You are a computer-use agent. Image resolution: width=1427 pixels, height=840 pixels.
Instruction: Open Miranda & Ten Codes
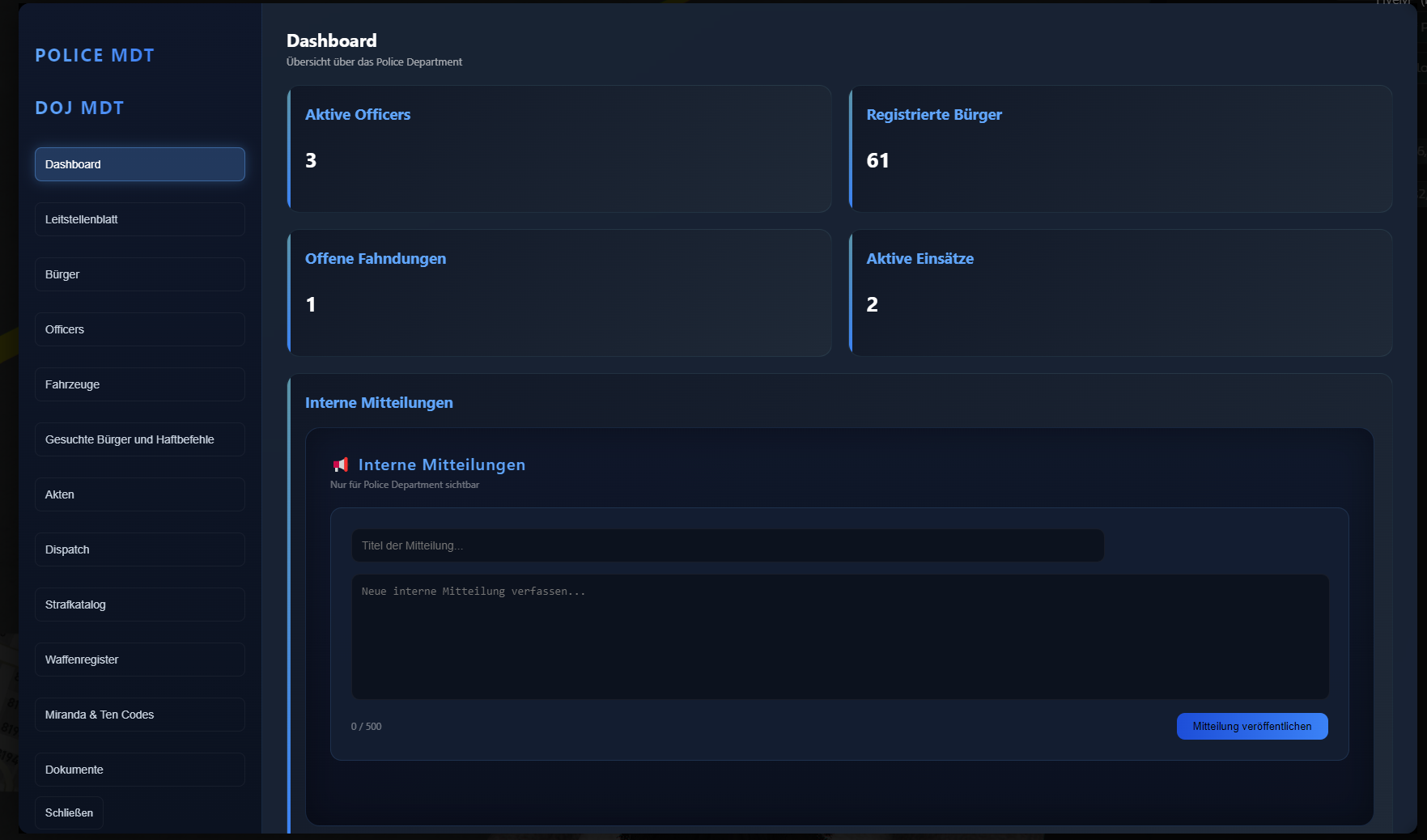[x=139, y=715]
